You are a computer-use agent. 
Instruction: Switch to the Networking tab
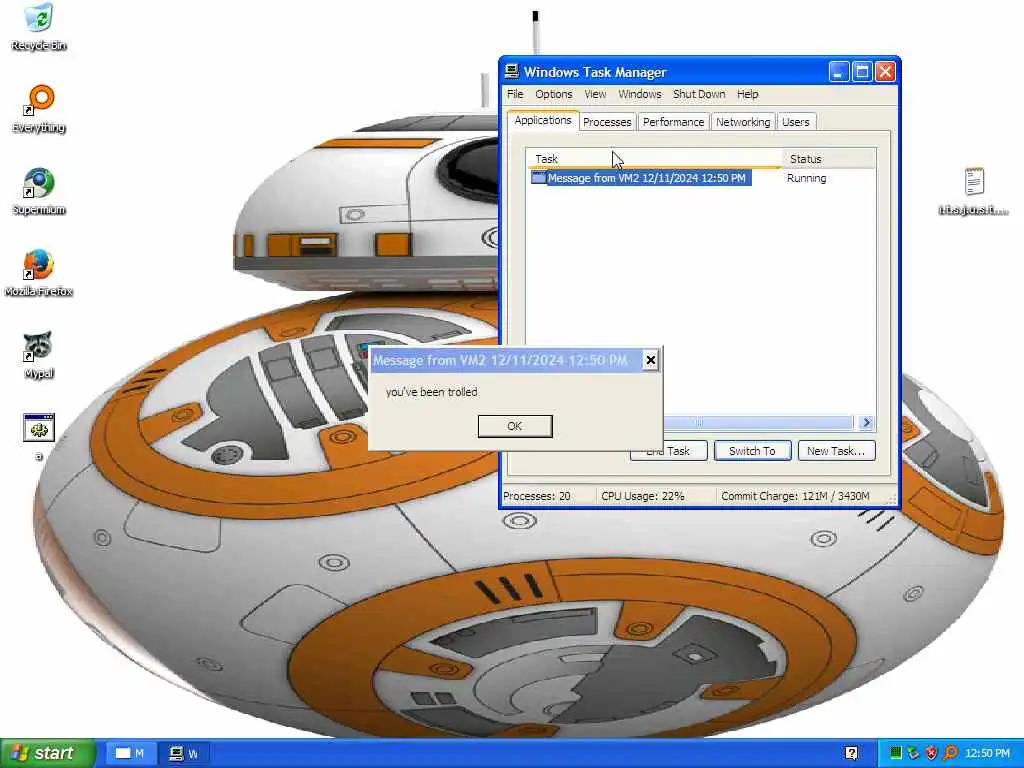click(743, 122)
